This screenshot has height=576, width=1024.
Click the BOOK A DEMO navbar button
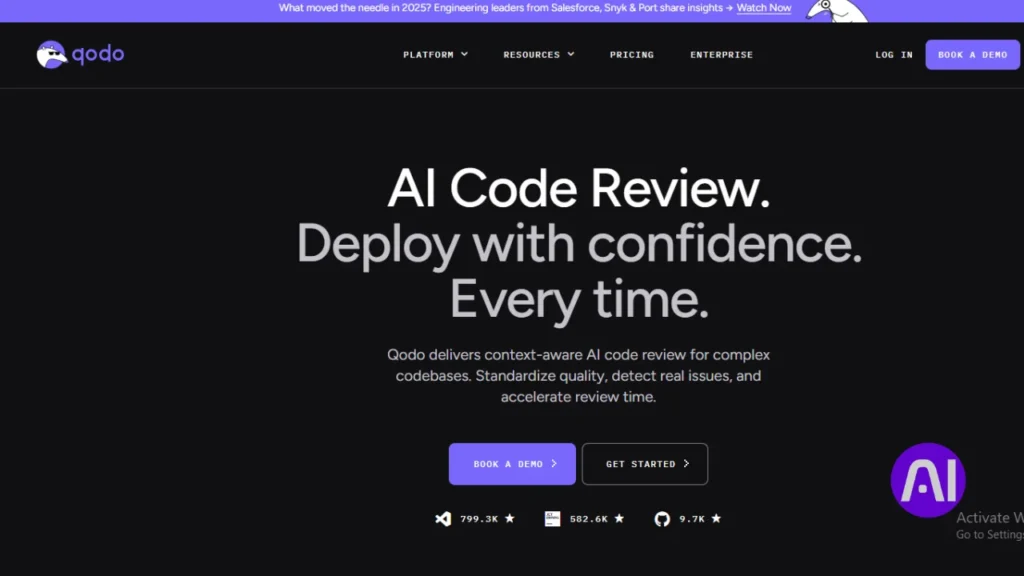click(x=972, y=55)
